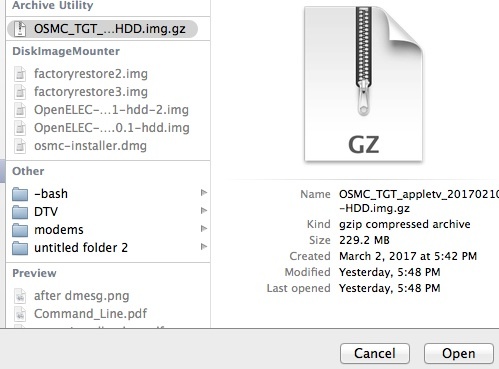Expand the -bash folder arrow
The image size is (499, 369).
[x=204, y=193]
